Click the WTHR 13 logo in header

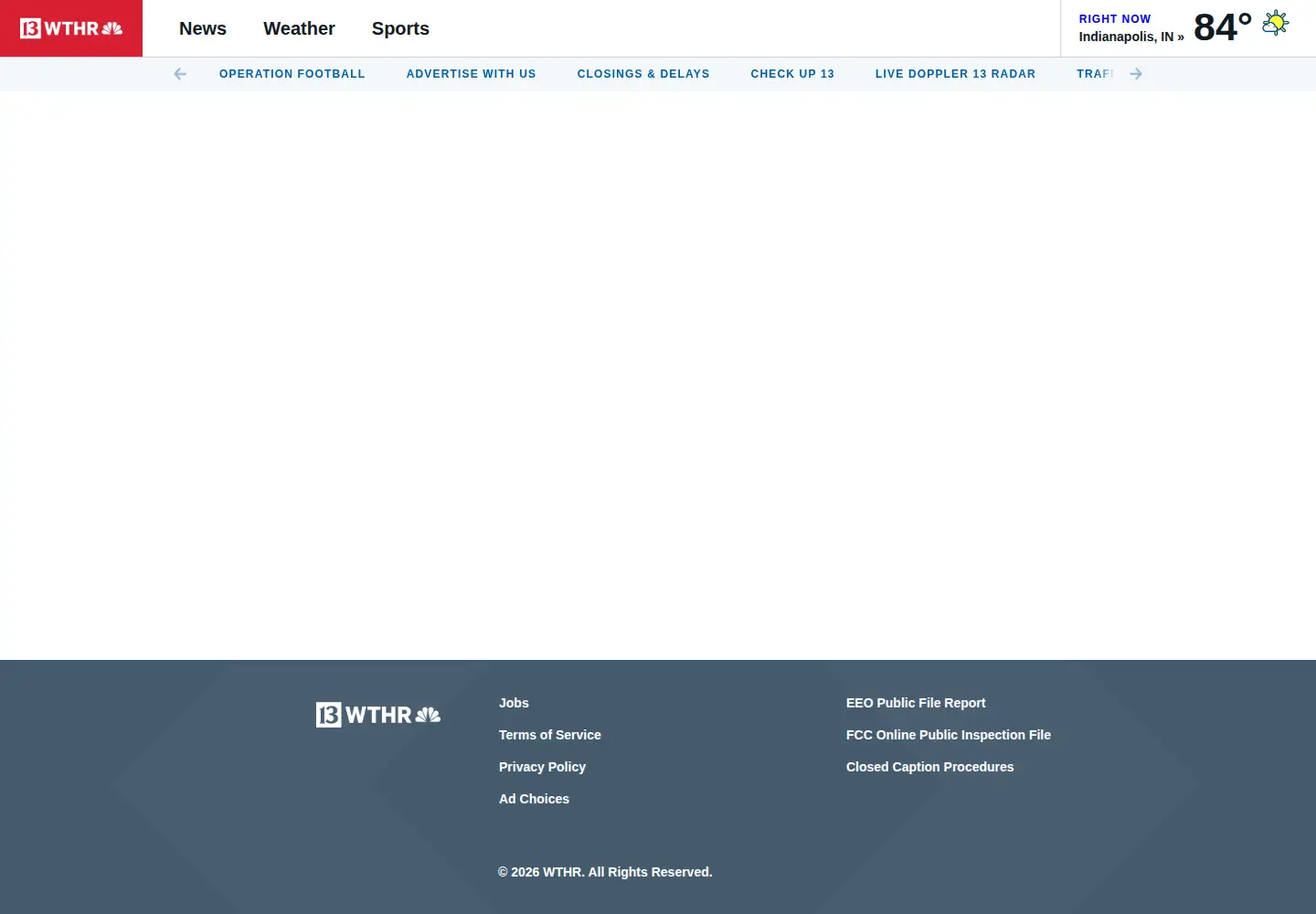71,28
